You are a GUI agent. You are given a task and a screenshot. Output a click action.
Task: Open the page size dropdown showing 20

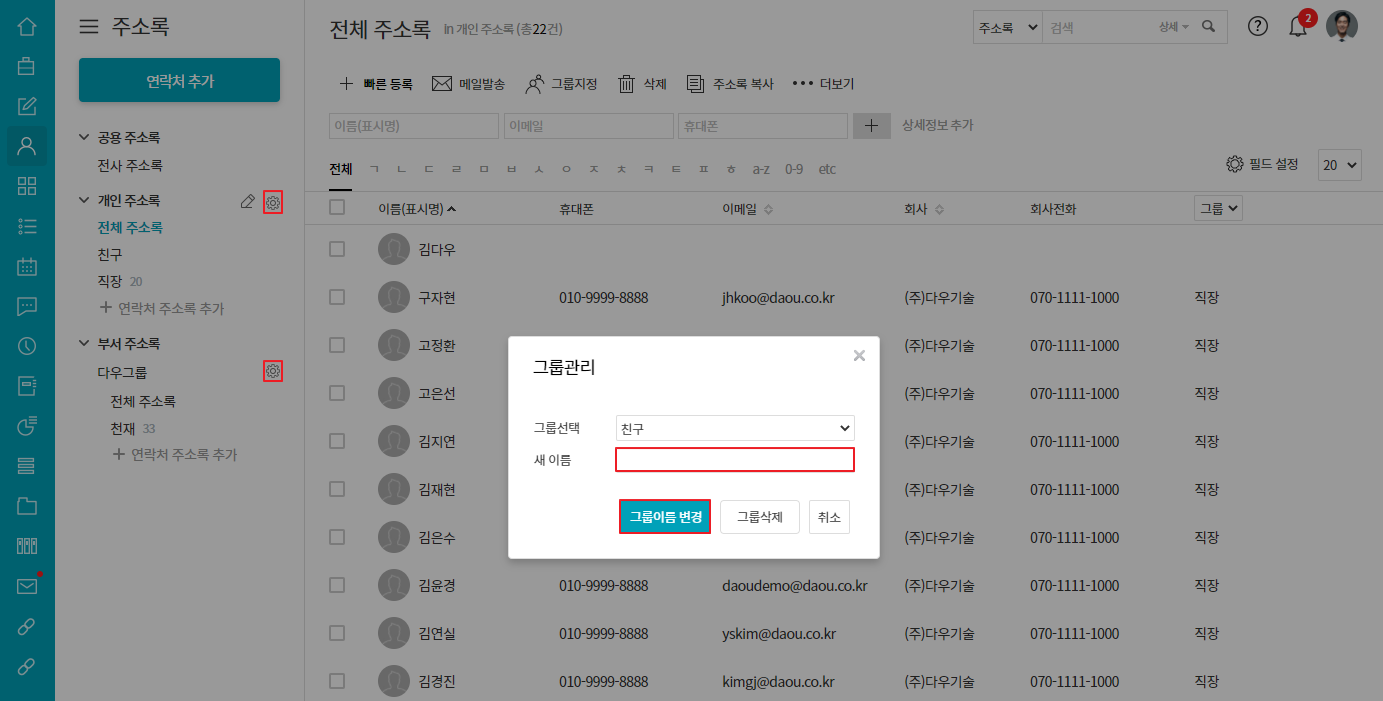click(x=1340, y=166)
